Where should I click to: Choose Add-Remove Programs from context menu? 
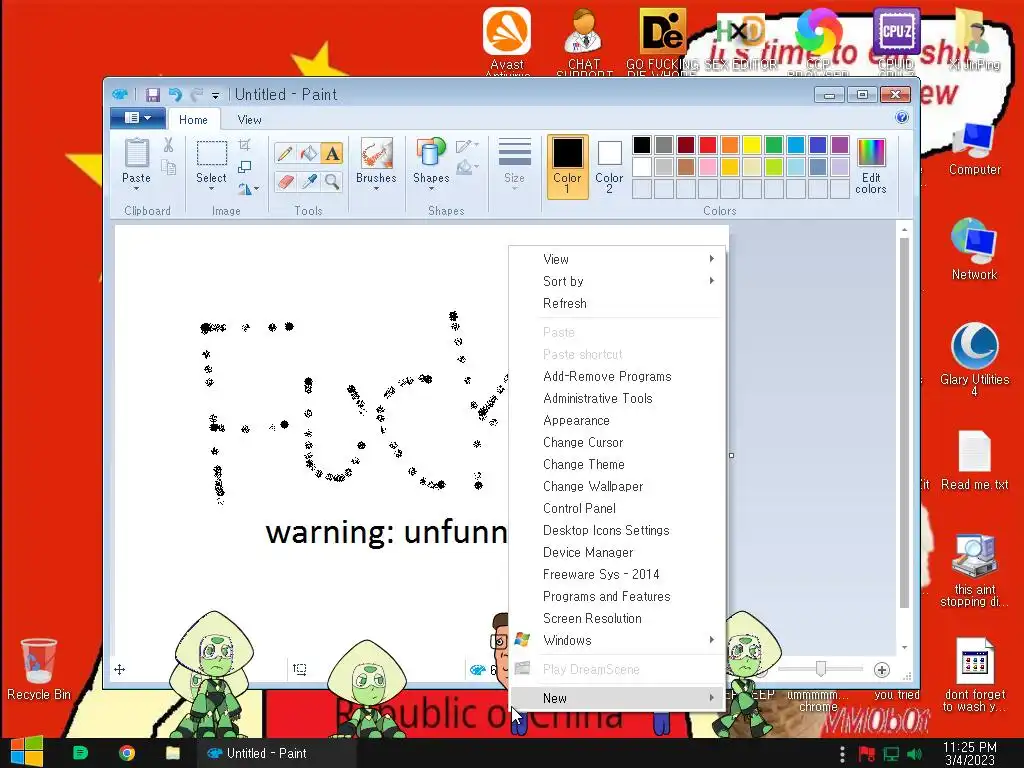pos(617,377)
